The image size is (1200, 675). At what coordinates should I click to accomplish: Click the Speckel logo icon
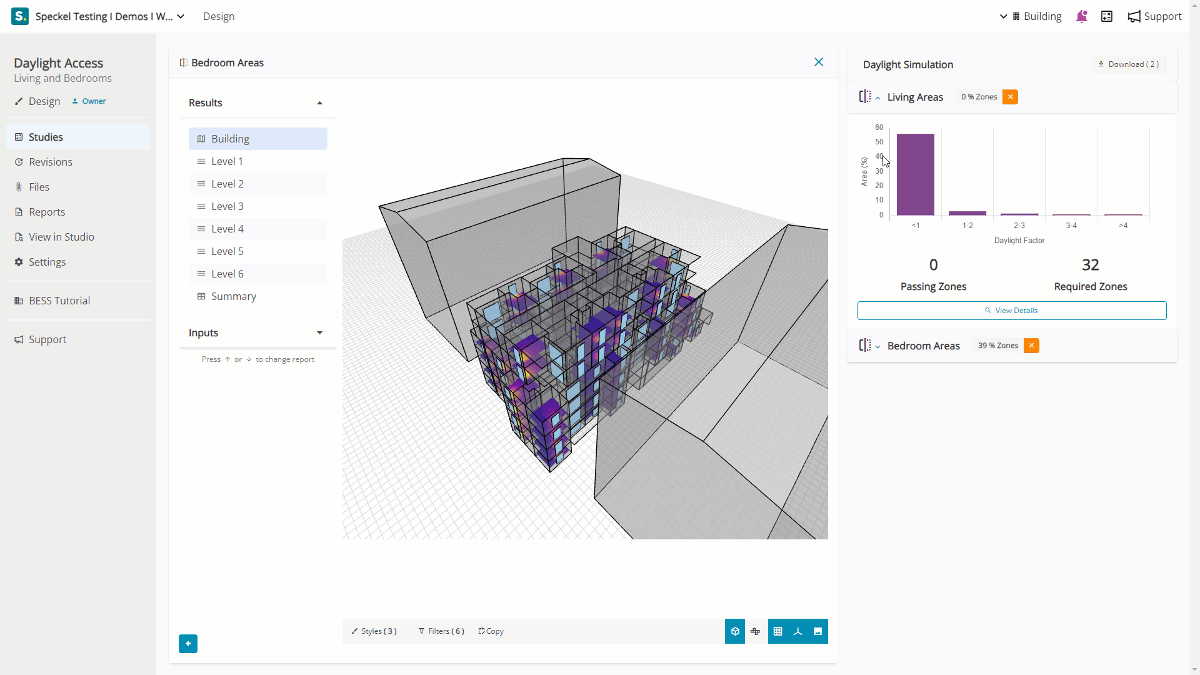(x=20, y=16)
